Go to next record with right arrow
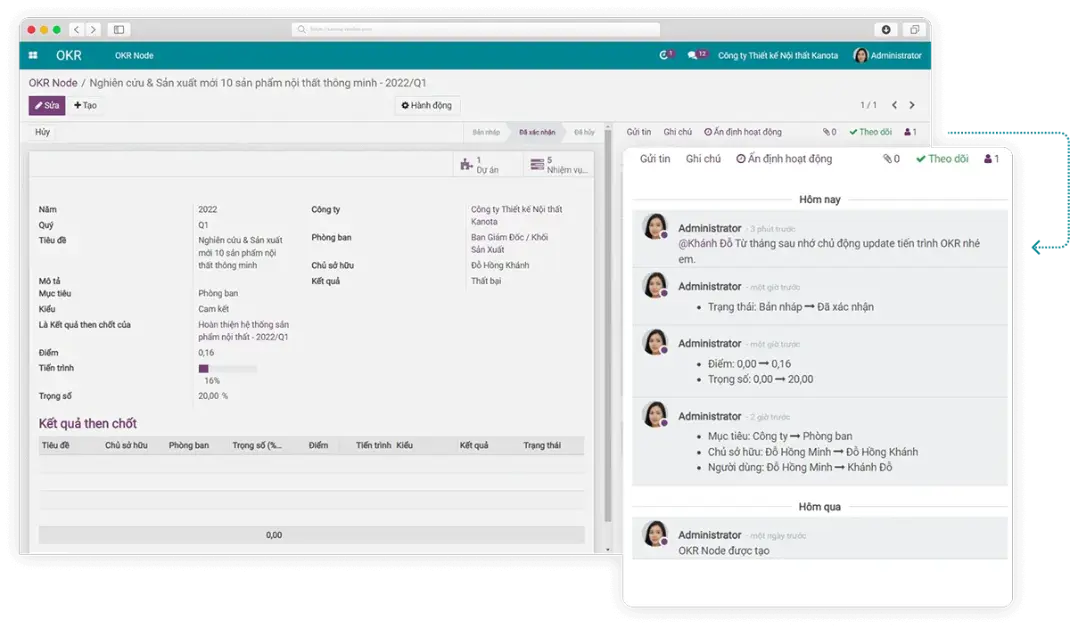 pyautogui.click(x=912, y=105)
